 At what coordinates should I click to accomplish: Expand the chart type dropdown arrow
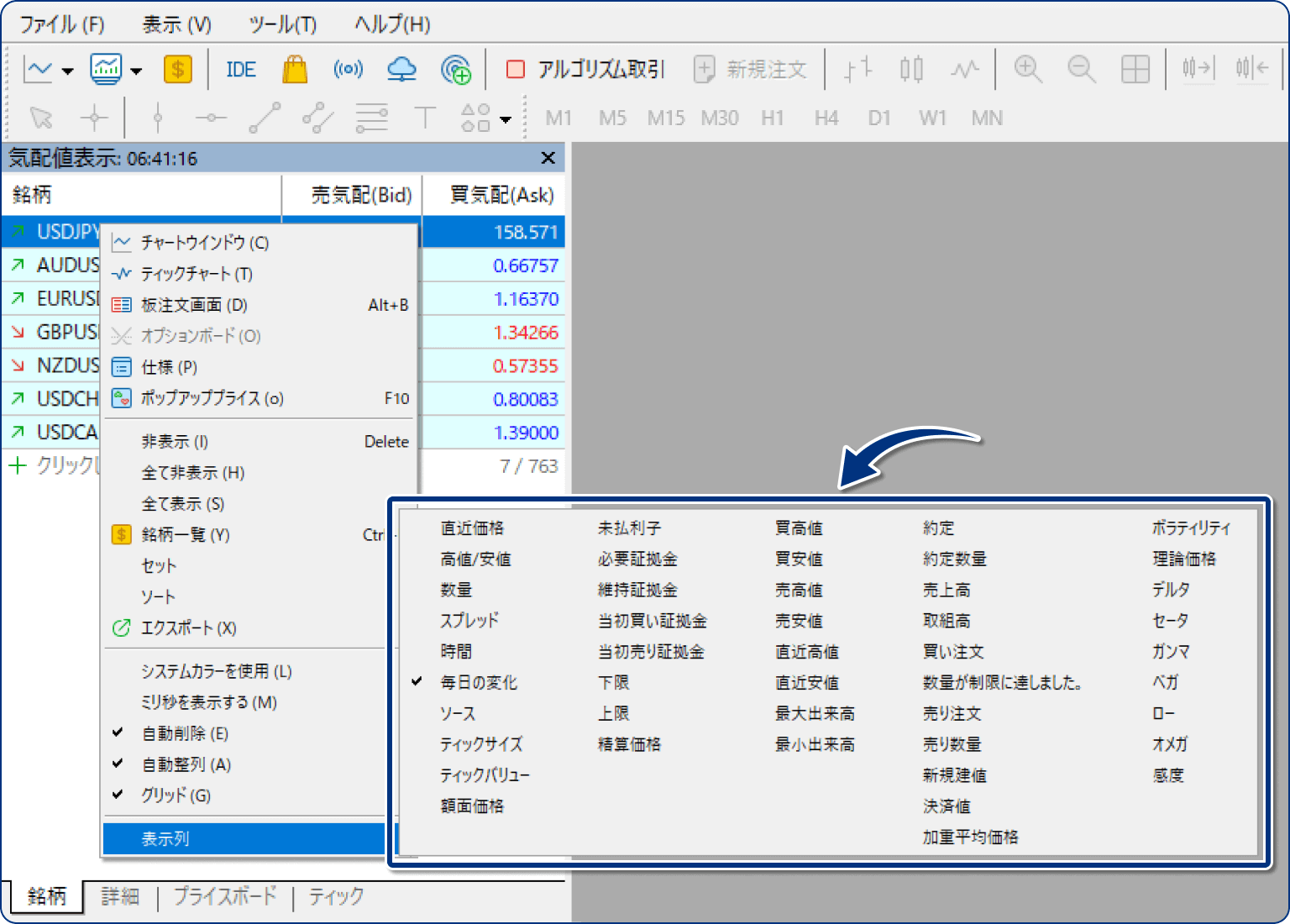68,71
